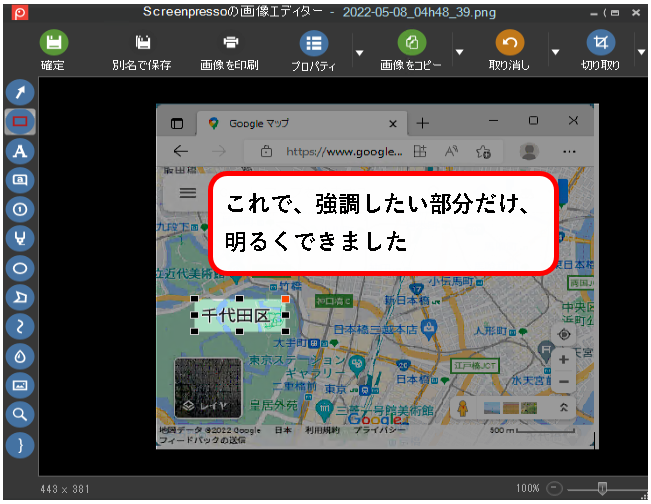The width and height of the screenshot is (651, 504).
Task: Select the text A tool
Action: 20,151
